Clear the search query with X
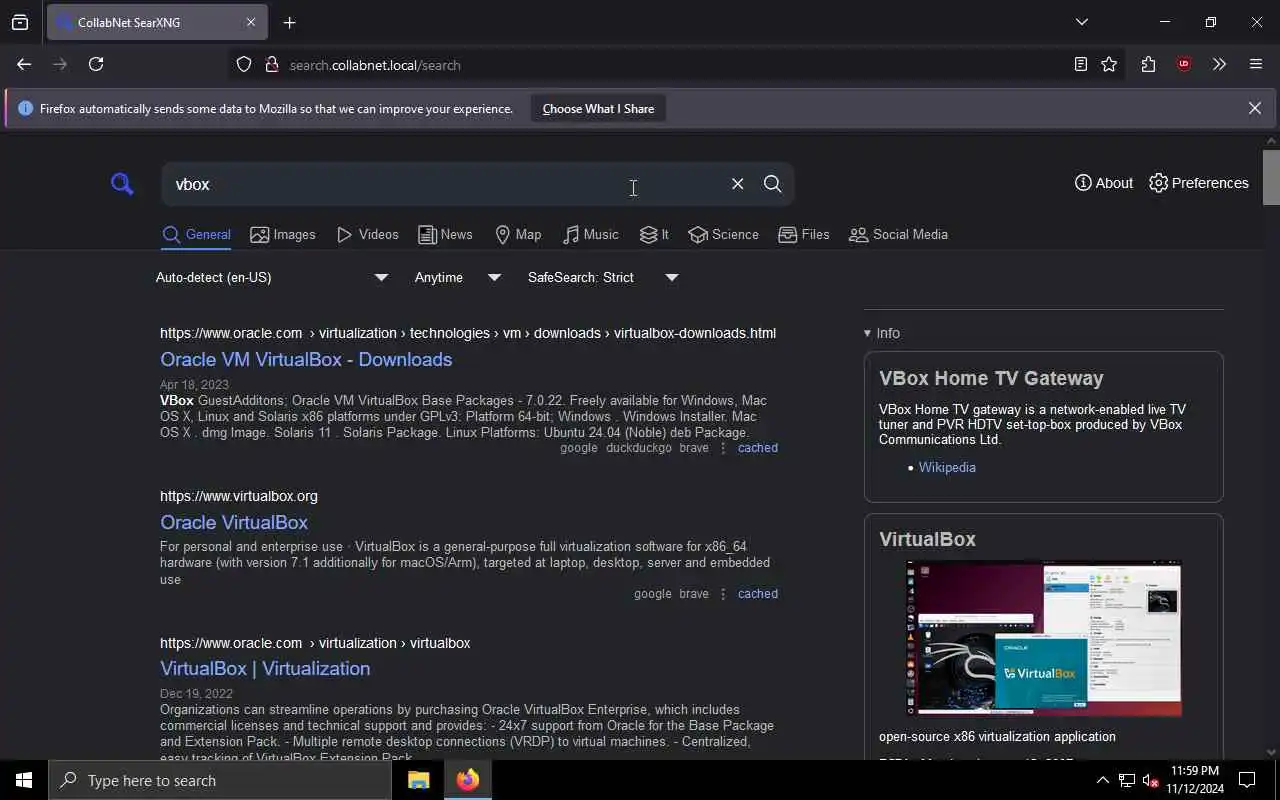Viewport: 1280px width, 800px height. pyautogui.click(x=737, y=184)
